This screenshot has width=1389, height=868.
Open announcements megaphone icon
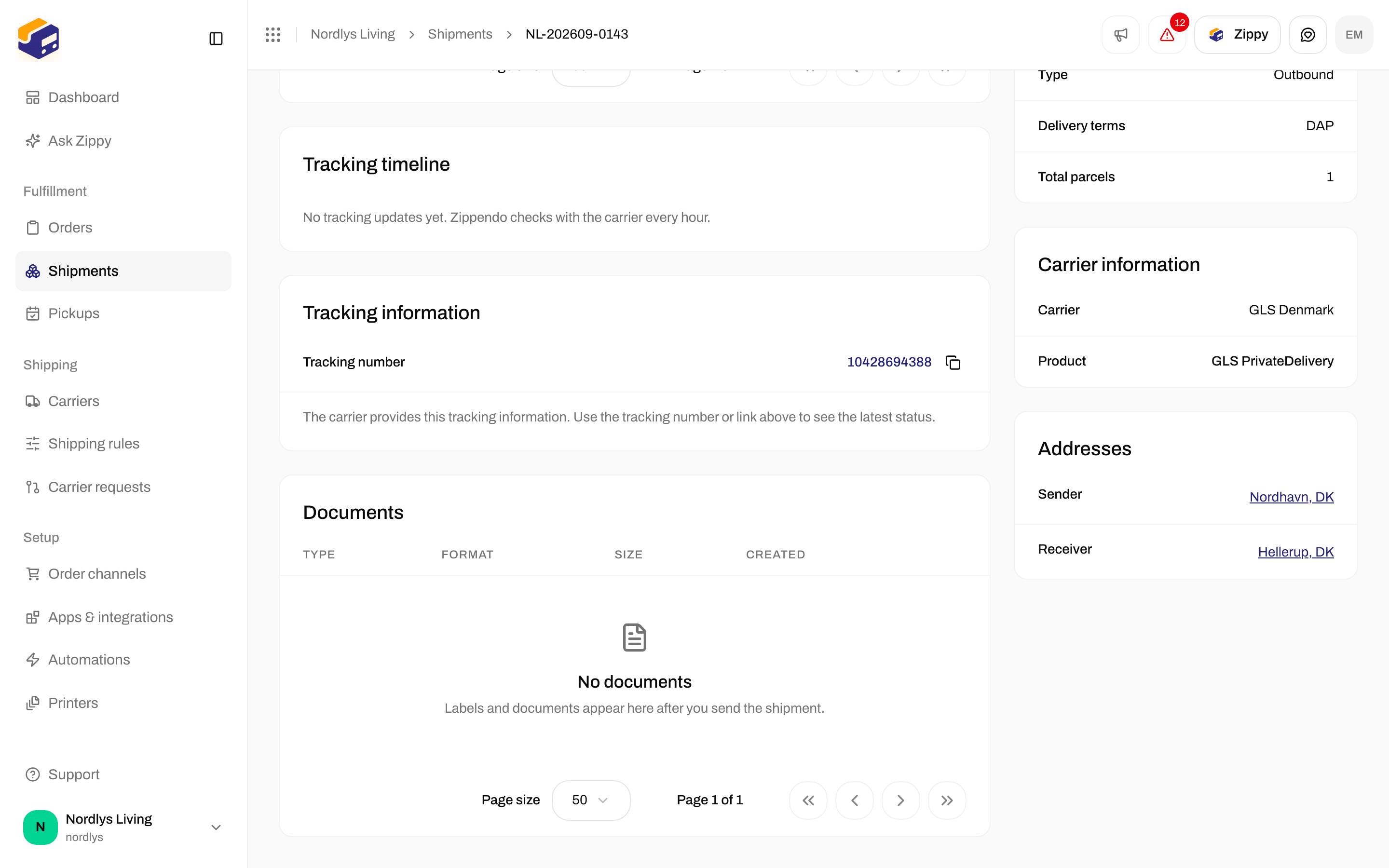coord(1120,34)
